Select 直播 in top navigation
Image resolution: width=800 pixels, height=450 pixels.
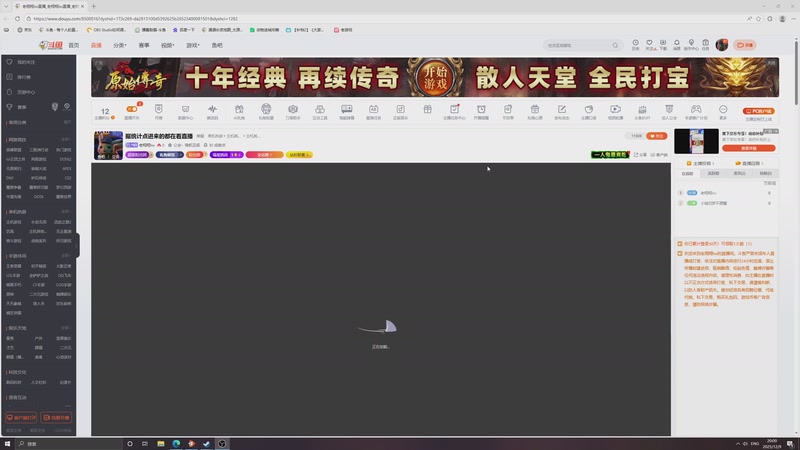point(96,45)
